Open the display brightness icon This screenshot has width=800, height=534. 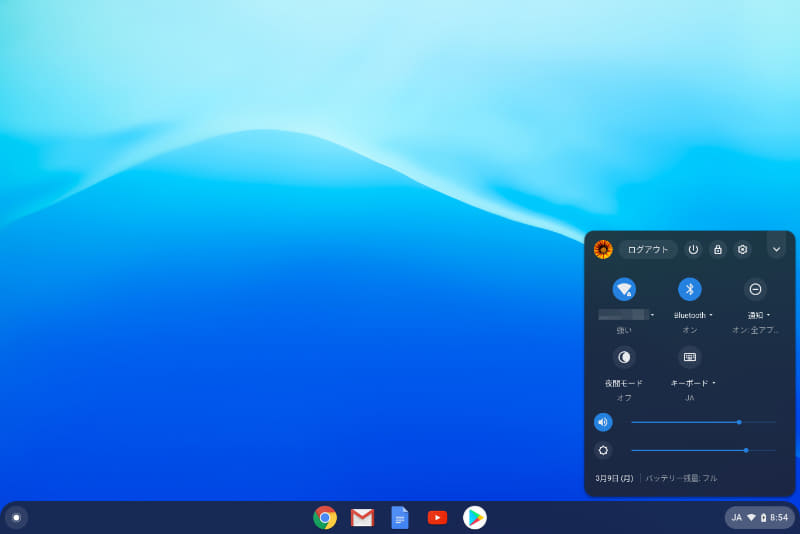pos(603,450)
